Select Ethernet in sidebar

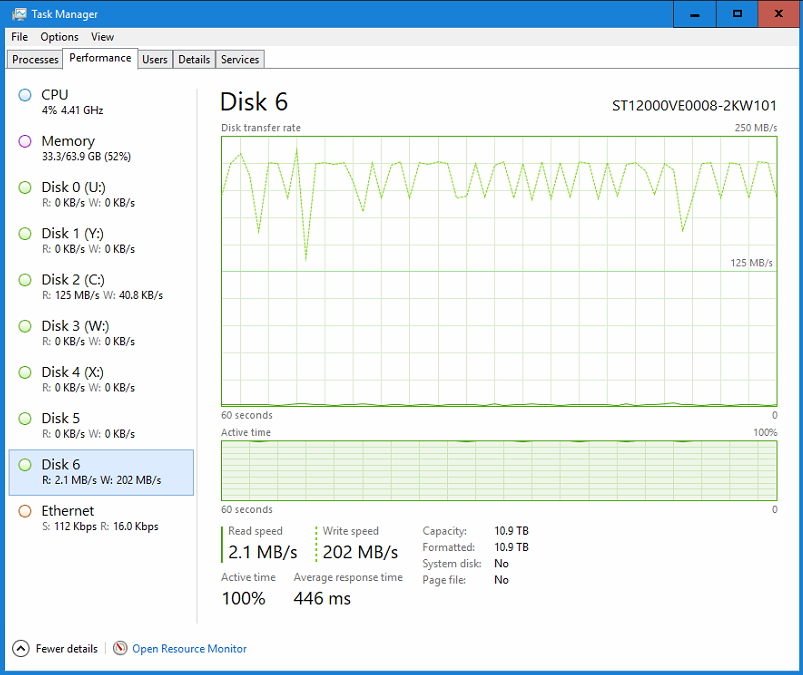coord(101,518)
